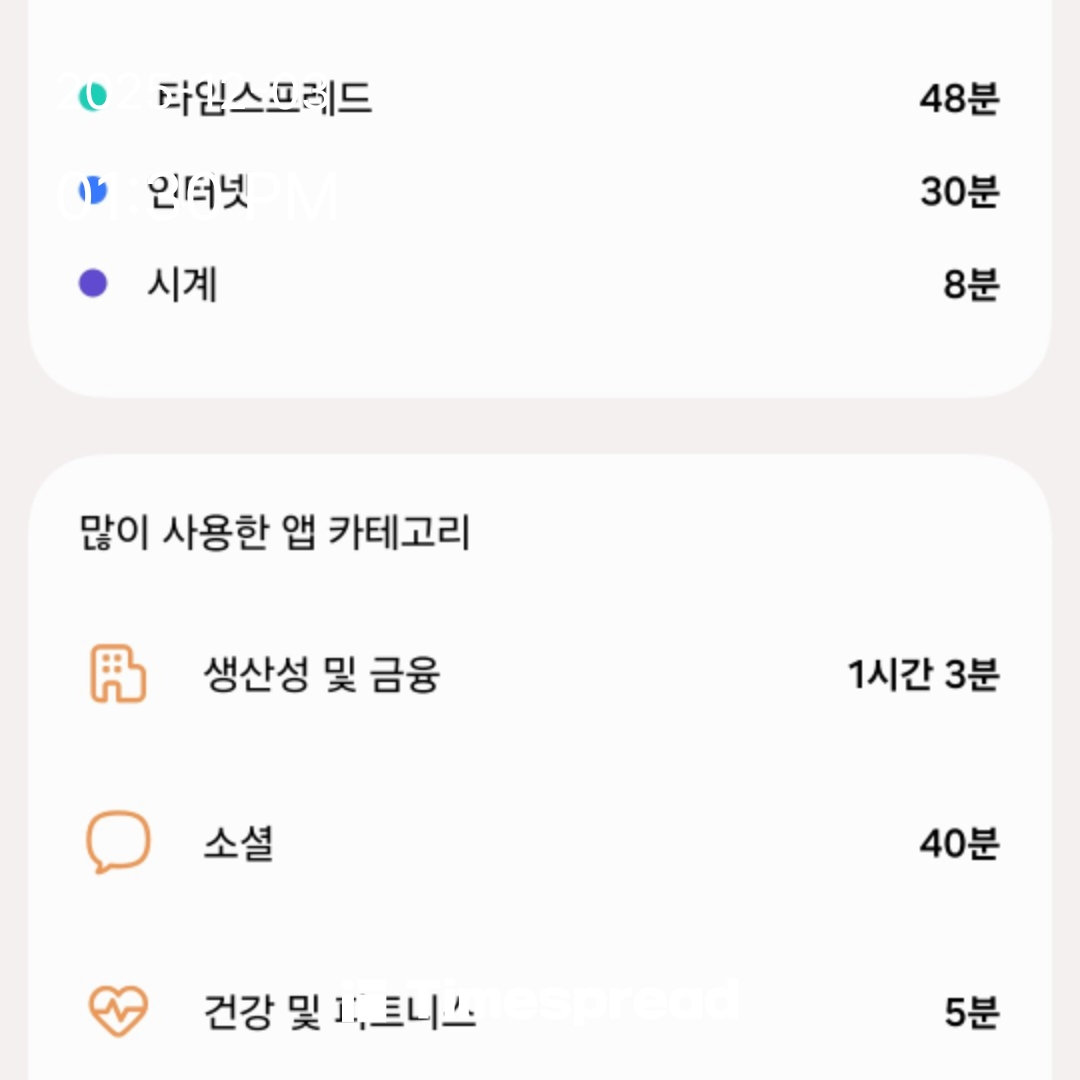Open the 시계 app usage entry
Viewport: 1080px width, 1080px height.
(x=182, y=285)
